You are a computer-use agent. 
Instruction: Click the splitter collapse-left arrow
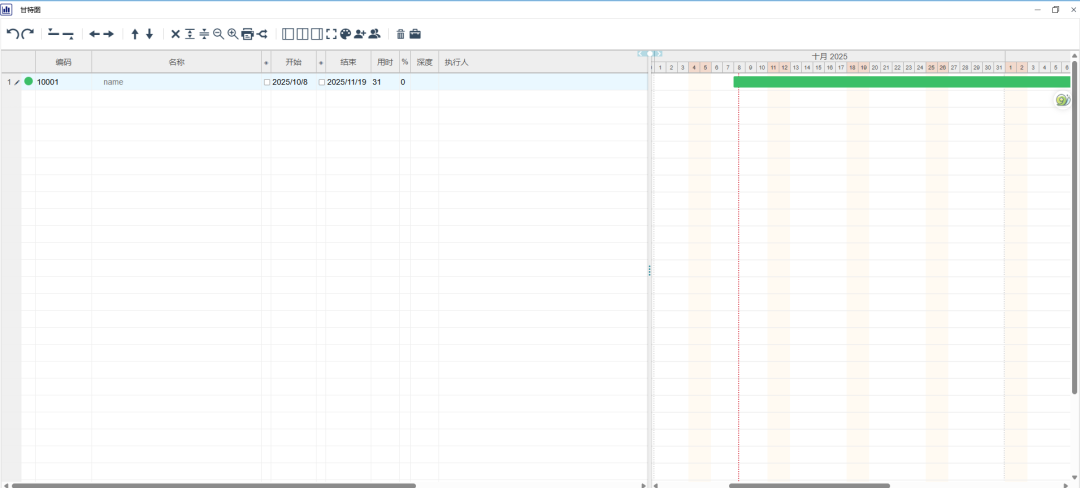[641, 53]
